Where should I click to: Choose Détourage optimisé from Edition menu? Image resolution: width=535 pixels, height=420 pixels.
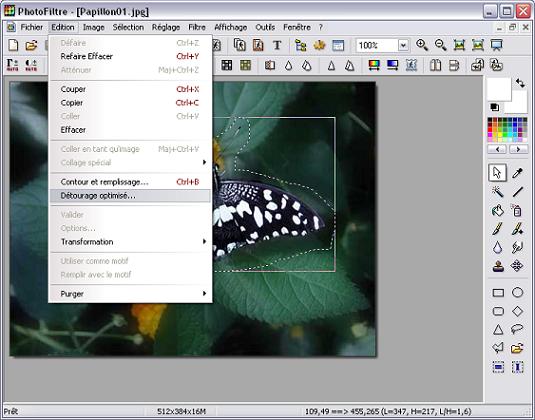(130, 196)
